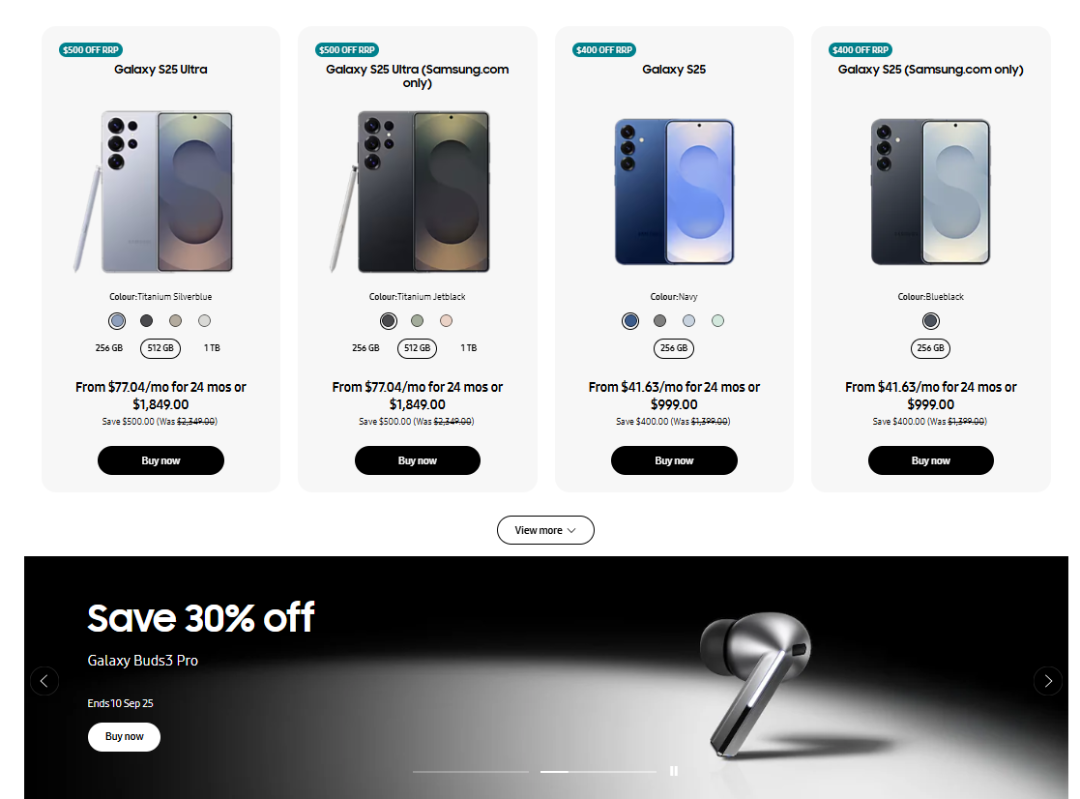The height and width of the screenshot is (799, 1080).
Task: Open the Galaxy S25 Blueblack phone image
Action: click(x=931, y=191)
